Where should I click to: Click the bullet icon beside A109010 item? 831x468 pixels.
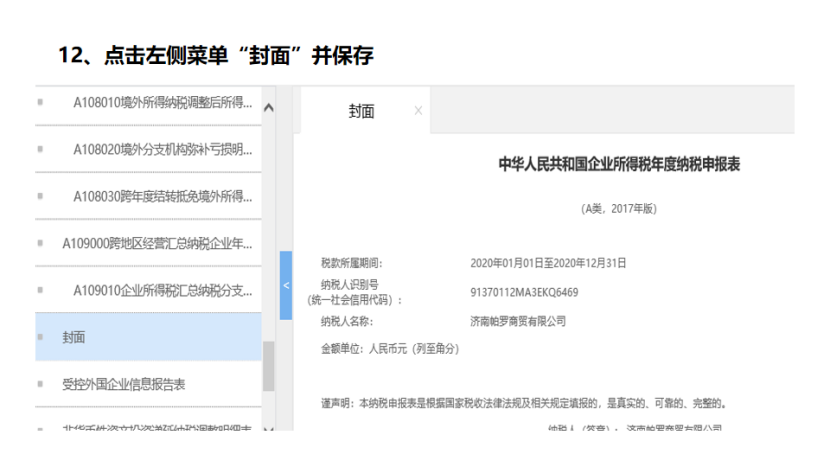pyautogui.click(x=41, y=290)
